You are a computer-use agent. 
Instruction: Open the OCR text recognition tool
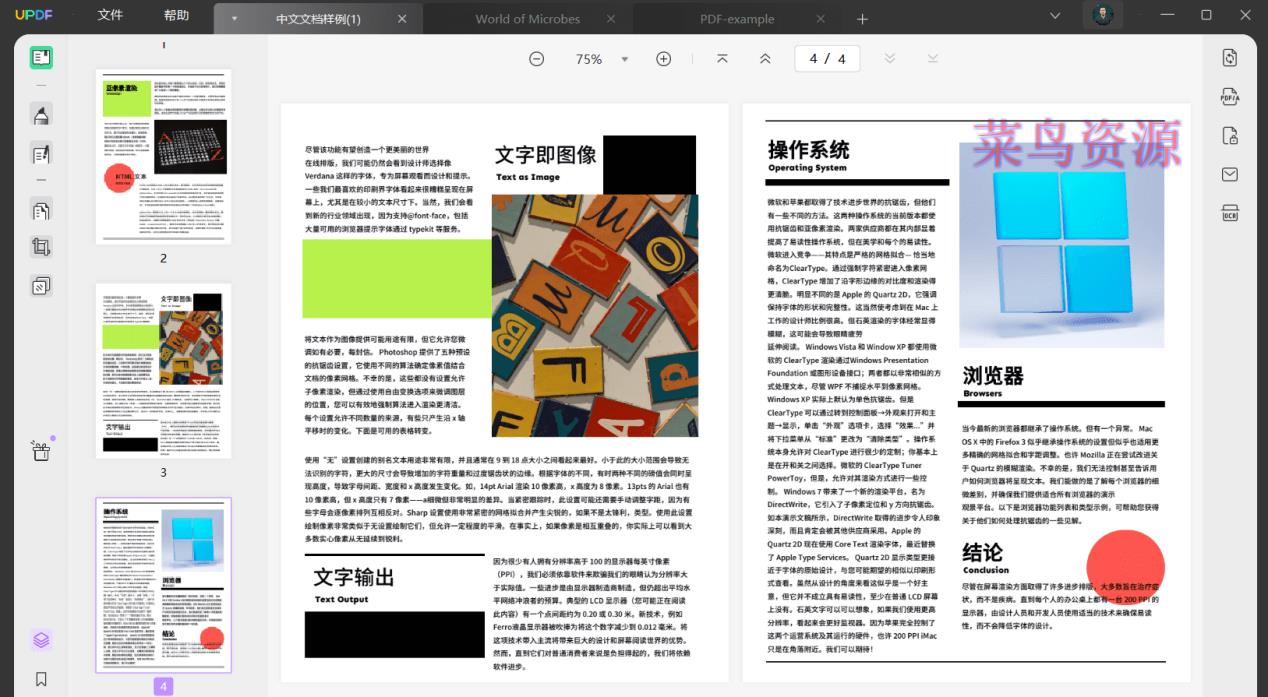point(1229,213)
